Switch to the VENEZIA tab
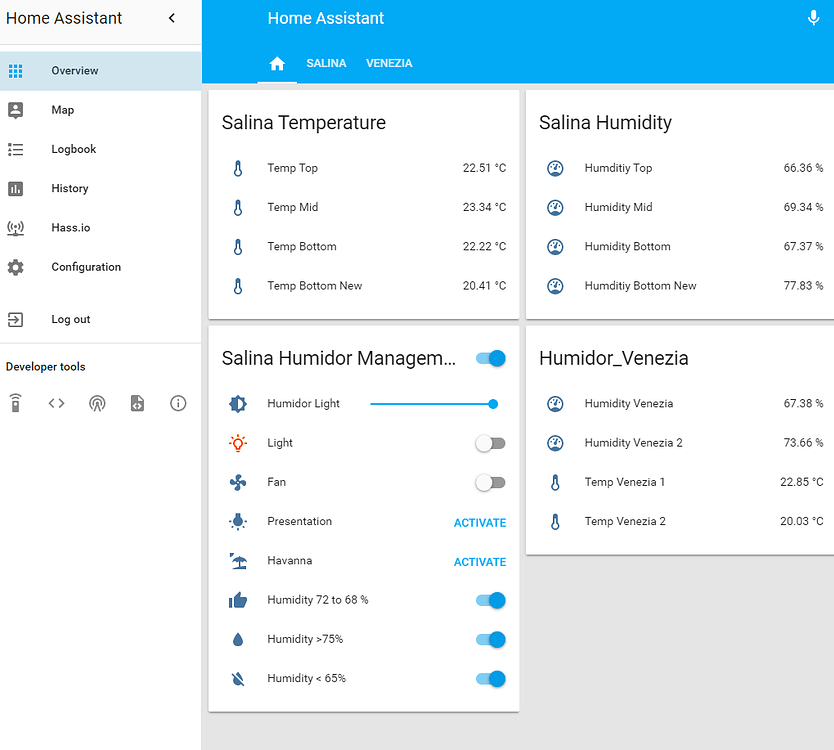The image size is (834, 750). coord(389,63)
